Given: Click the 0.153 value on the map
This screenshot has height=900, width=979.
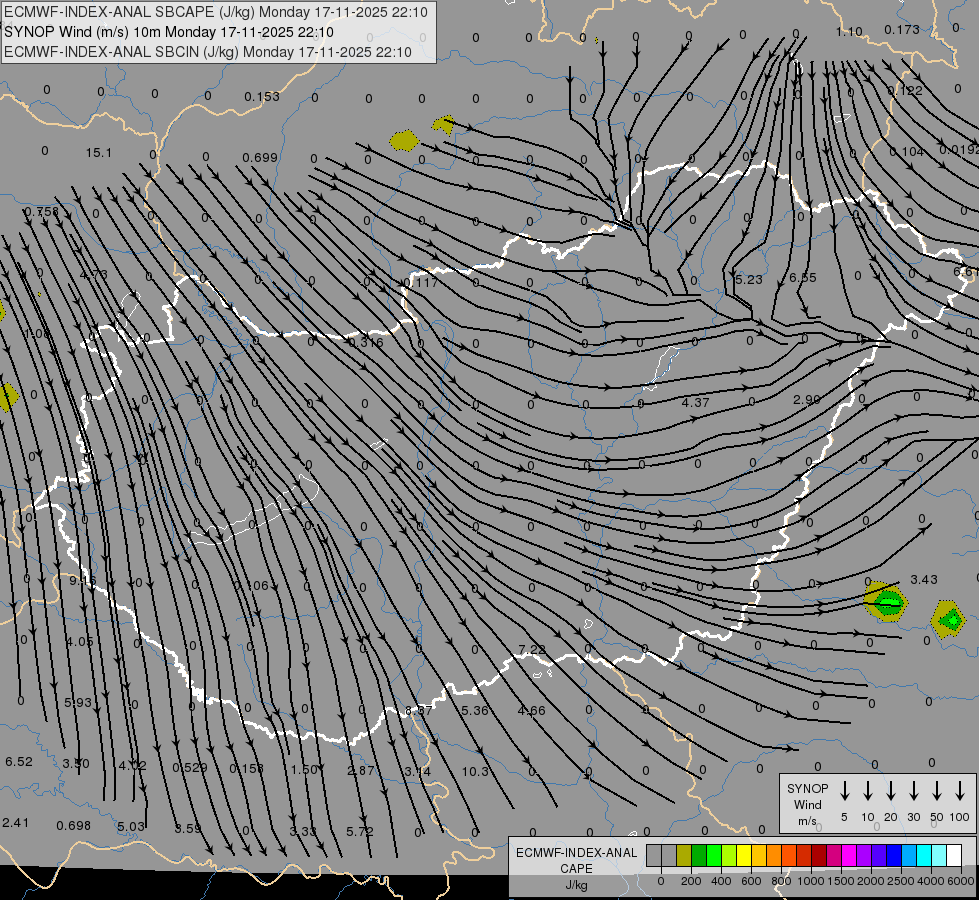Looking at the screenshot, I should coord(262,96).
